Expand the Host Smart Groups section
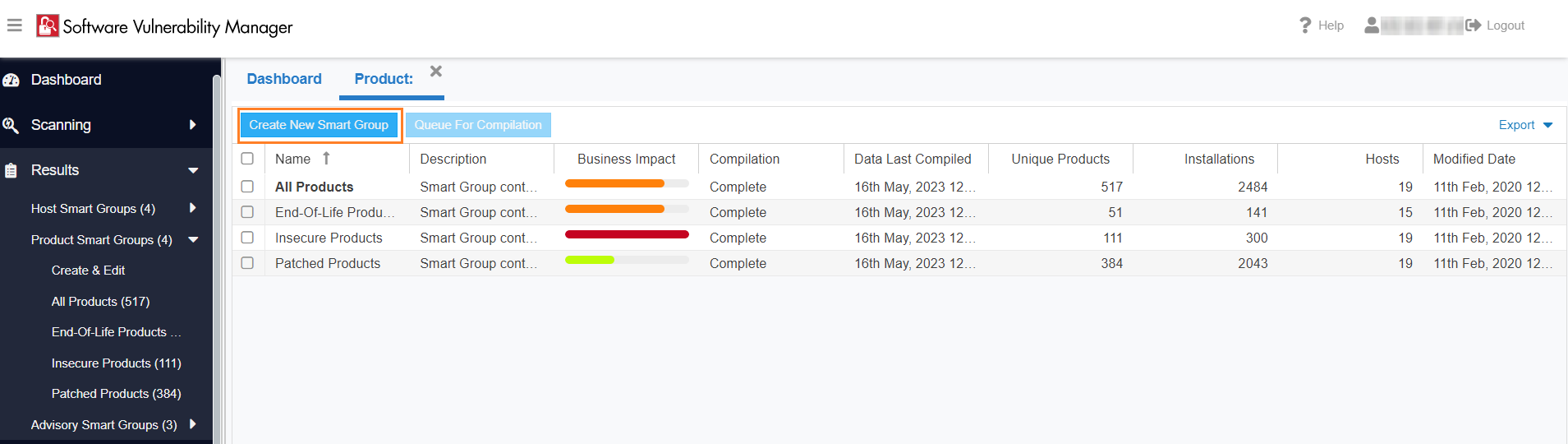This screenshot has width=1568, height=444. (192, 208)
